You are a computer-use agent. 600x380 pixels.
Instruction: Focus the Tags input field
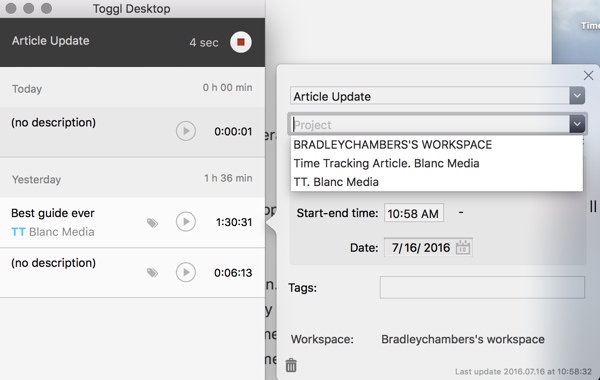click(x=482, y=287)
